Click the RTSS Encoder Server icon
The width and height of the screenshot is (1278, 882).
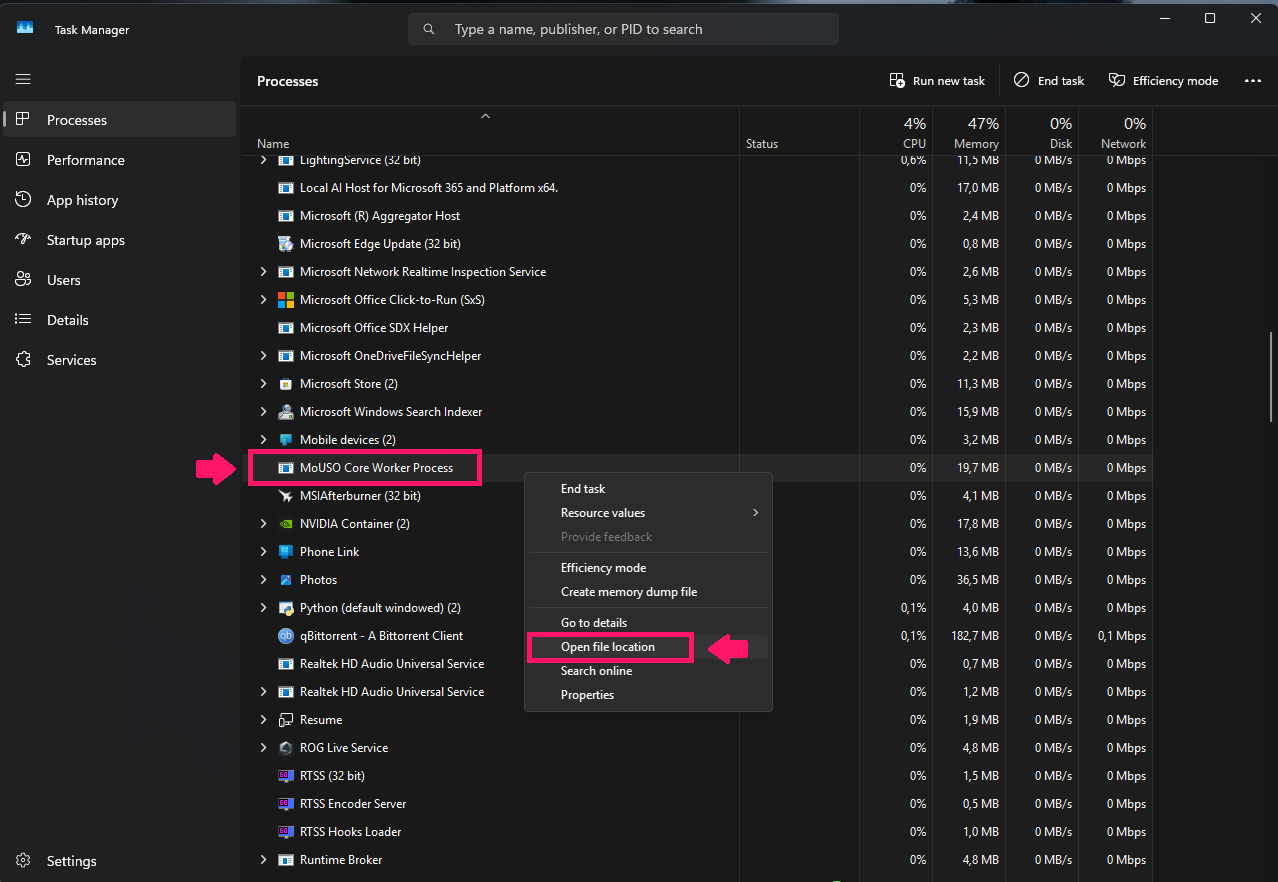pyautogui.click(x=285, y=804)
